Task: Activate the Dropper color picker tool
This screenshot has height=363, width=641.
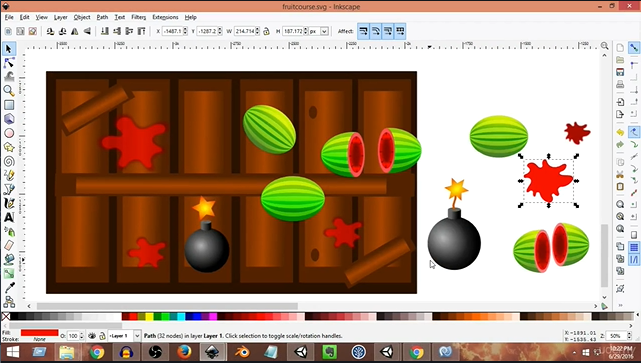Action: click(x=9, y=288)
